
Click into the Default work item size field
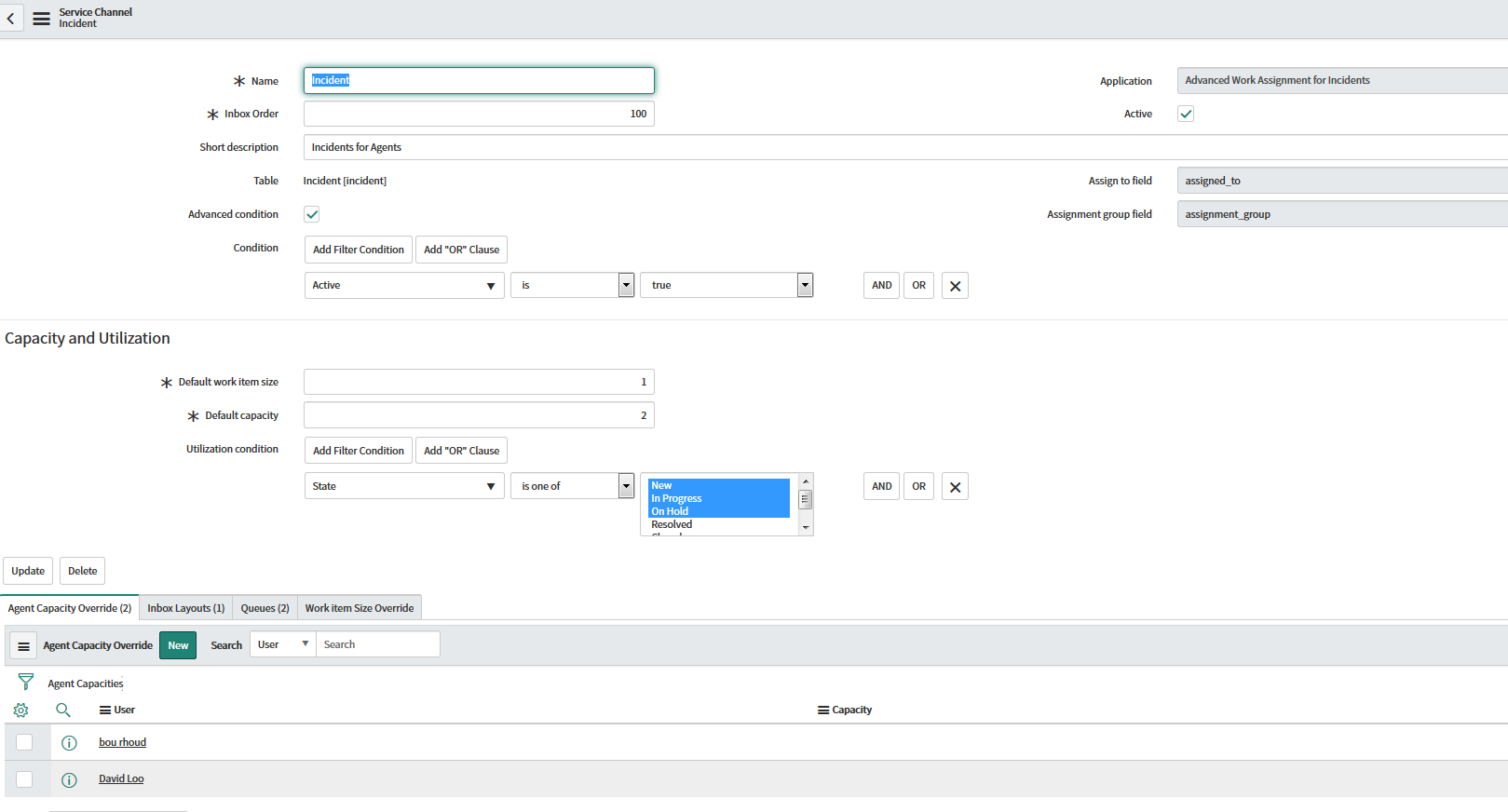pos(479,382)
